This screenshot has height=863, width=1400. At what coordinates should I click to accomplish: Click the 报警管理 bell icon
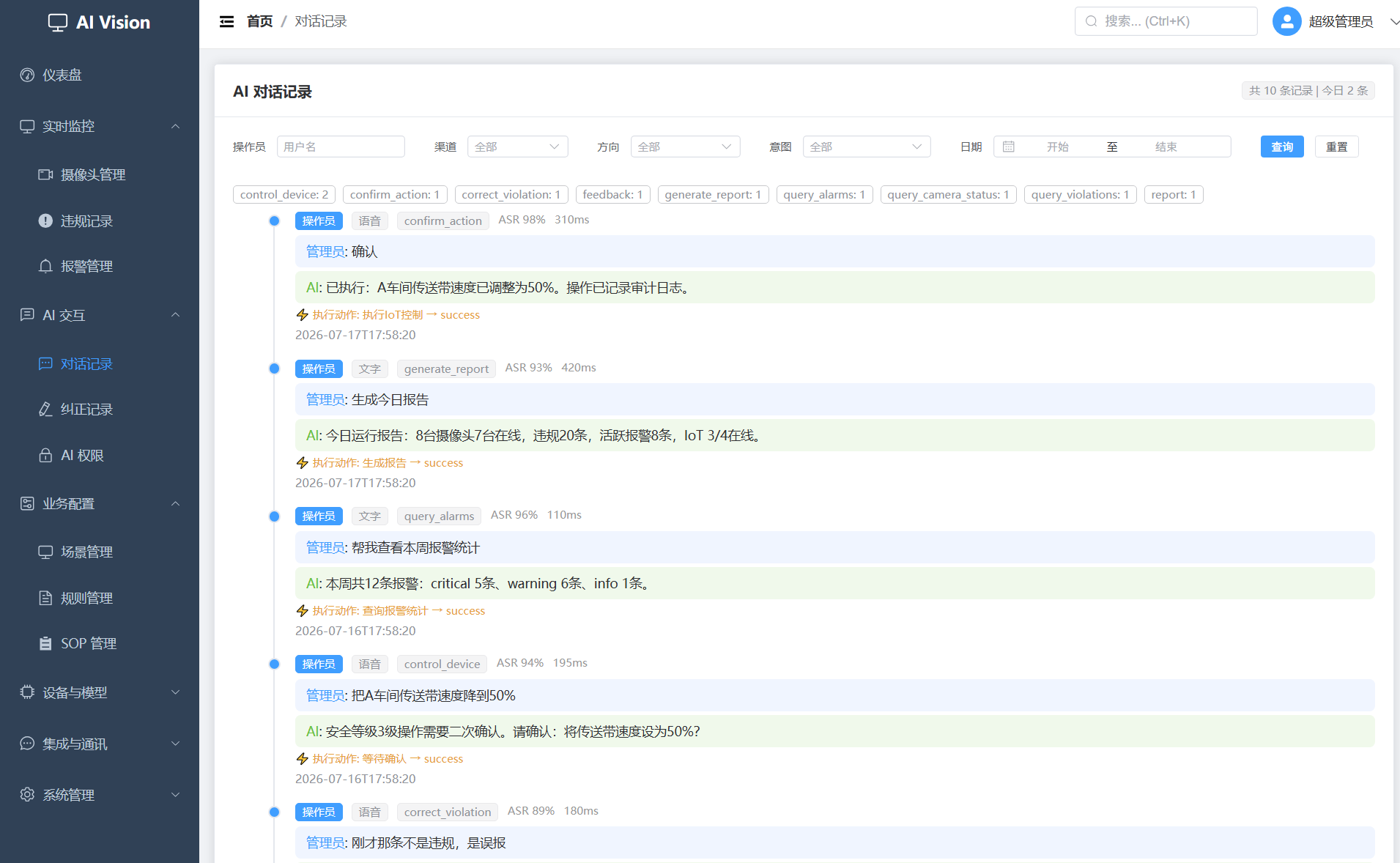[x=45, y=266]
